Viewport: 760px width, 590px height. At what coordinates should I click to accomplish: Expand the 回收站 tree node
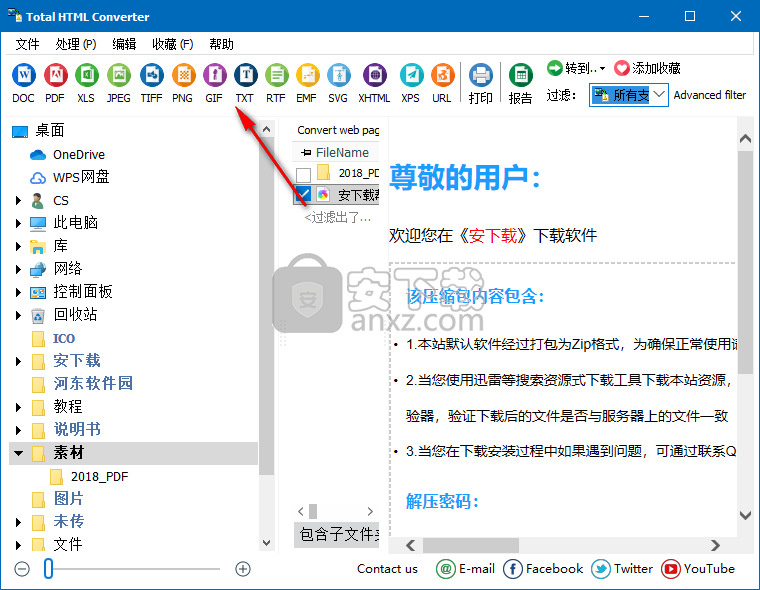click(x=18, y=315)
